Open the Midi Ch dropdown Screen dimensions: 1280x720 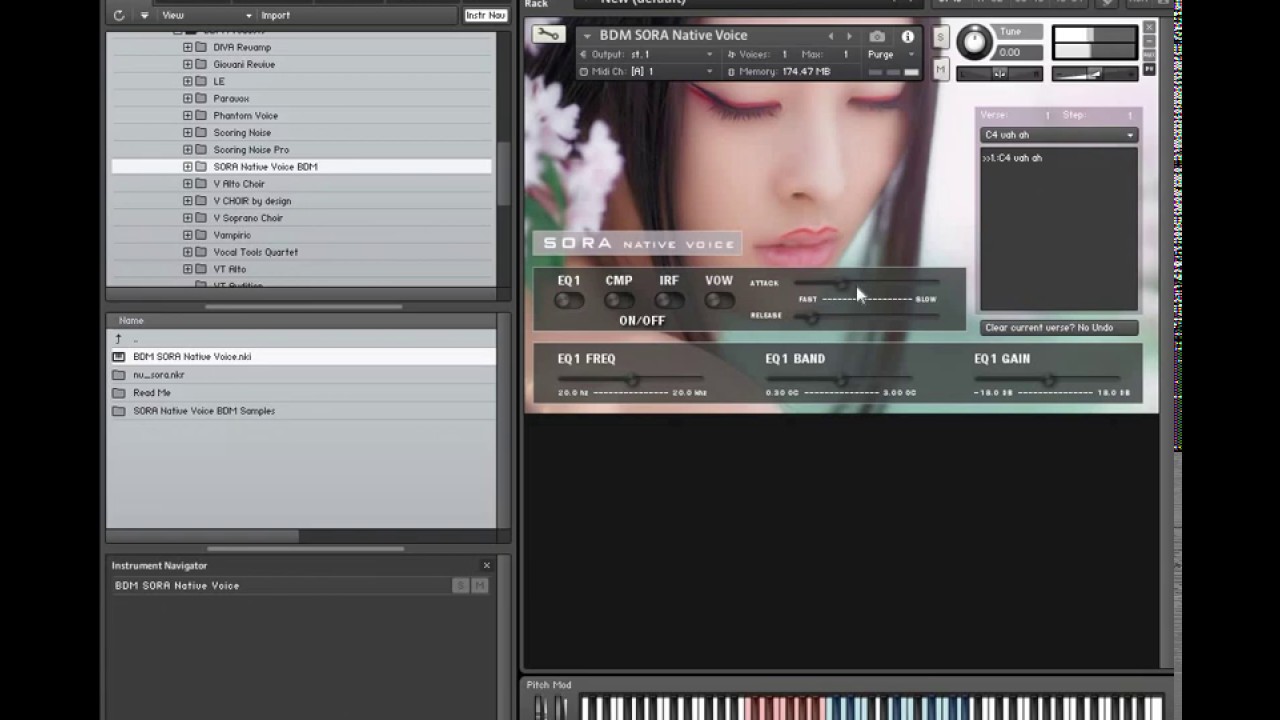click(x=647, y=71)
